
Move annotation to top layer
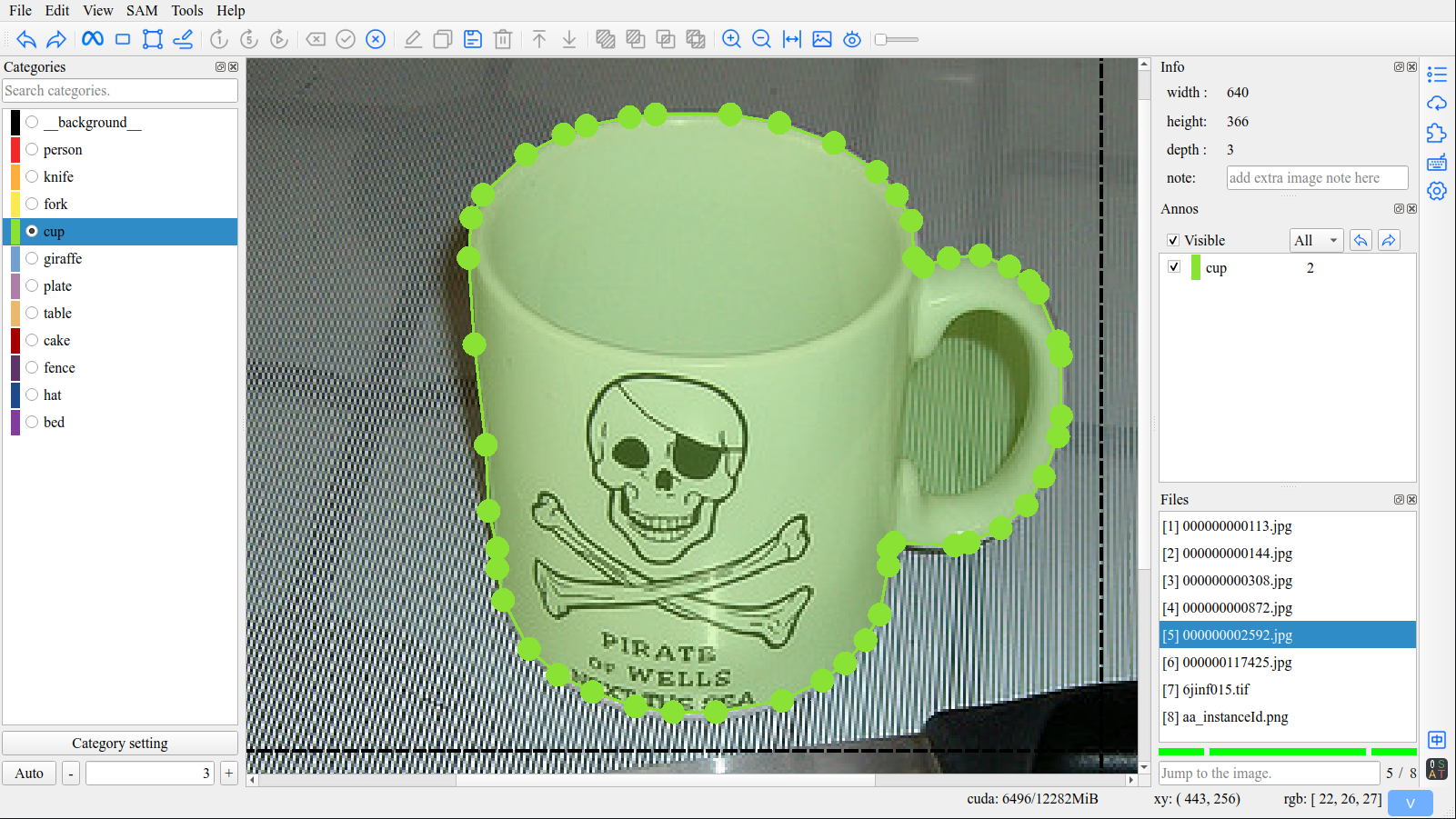[539, 39]
